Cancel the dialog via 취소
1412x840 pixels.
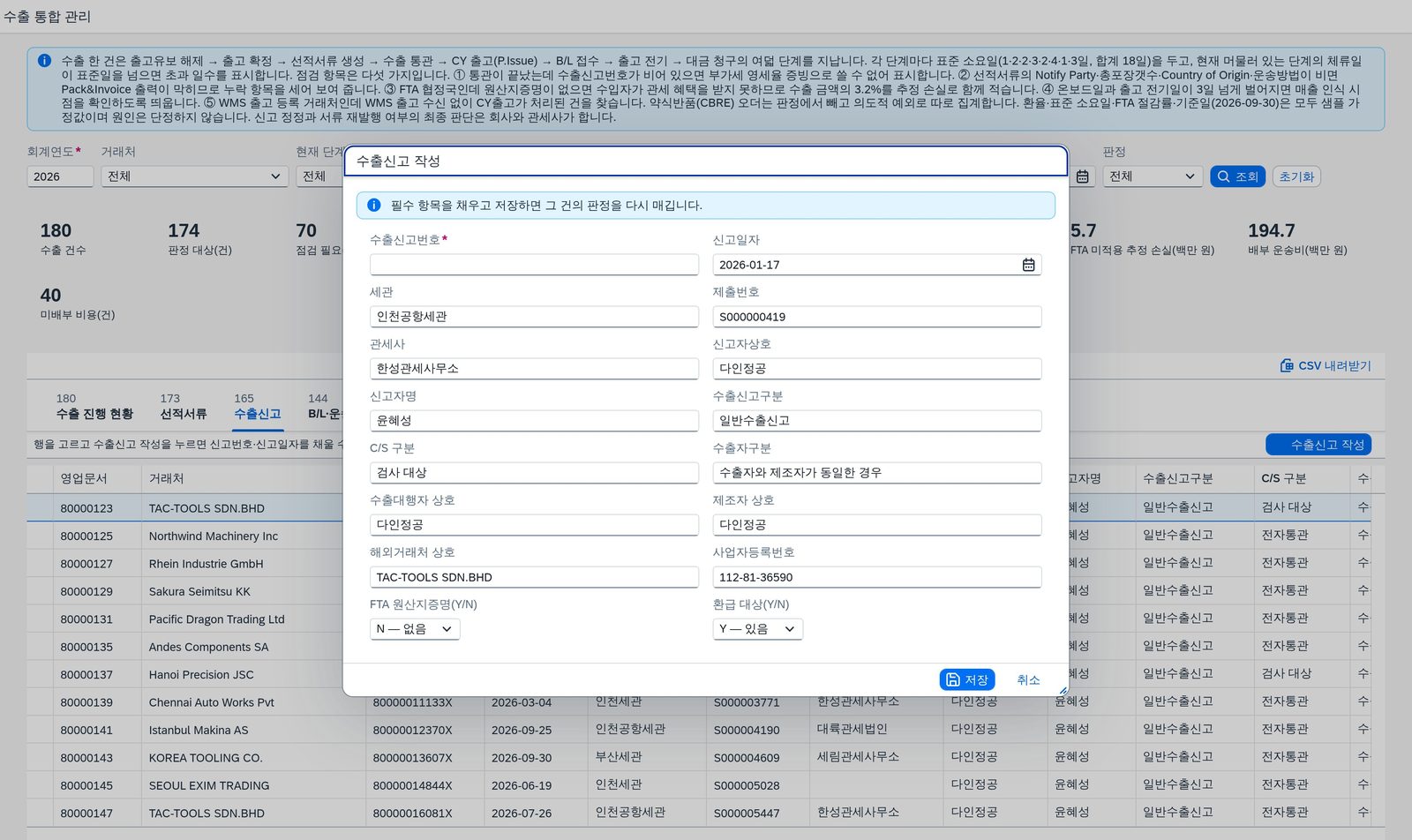tap(1028, 679)
